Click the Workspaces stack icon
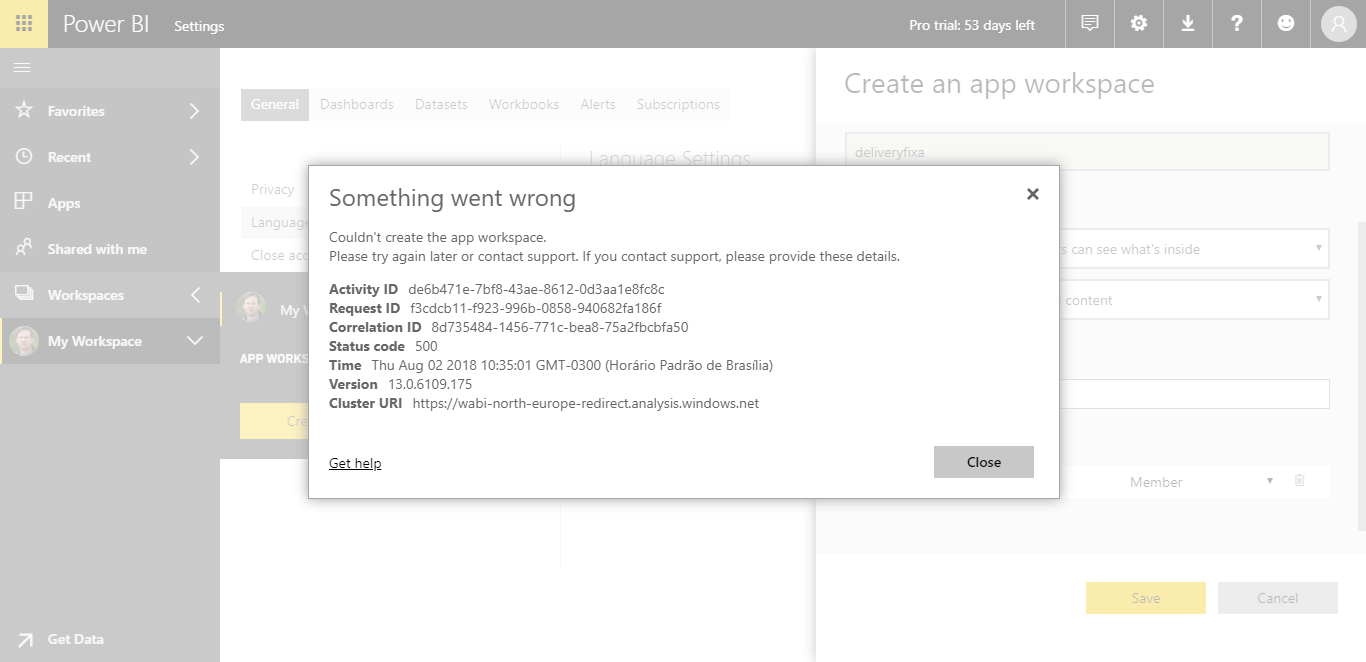Viewport: 1366px width, 662px height. pos(24,294)
